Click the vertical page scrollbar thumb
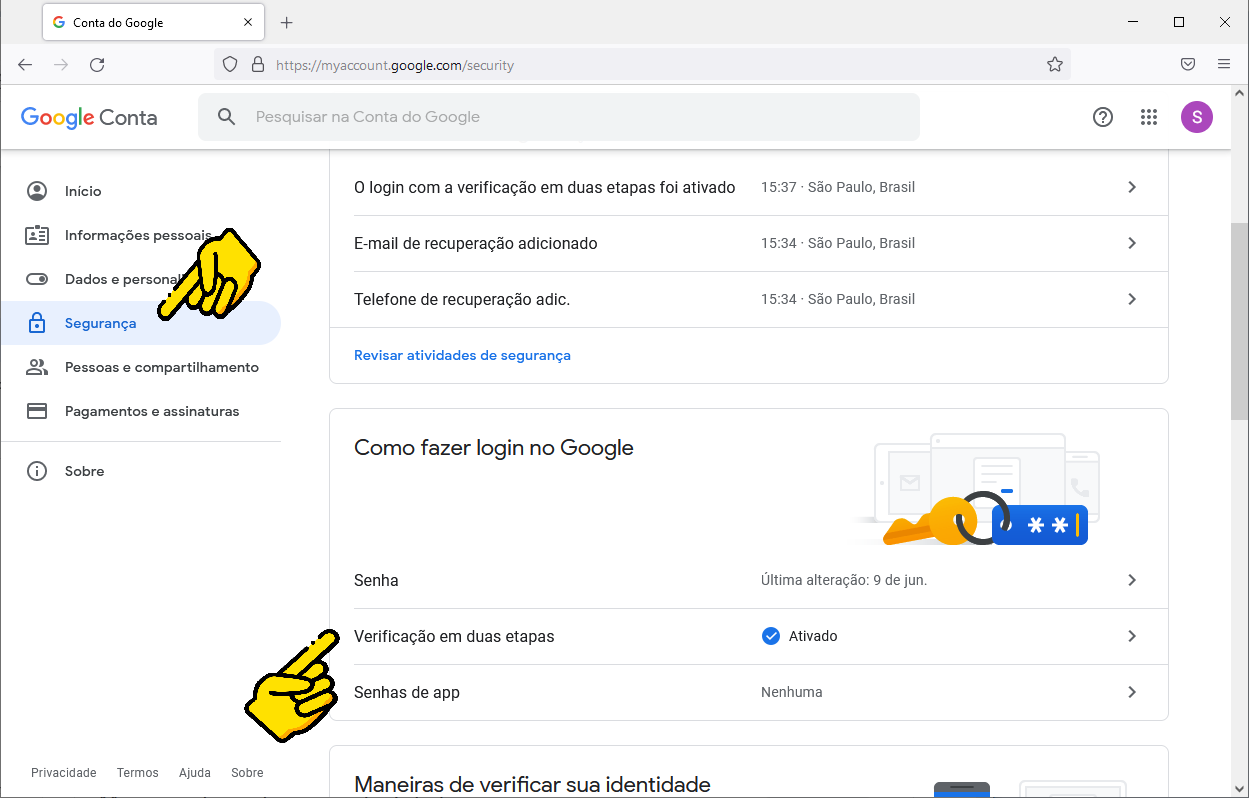 (x=1239, y=322)
